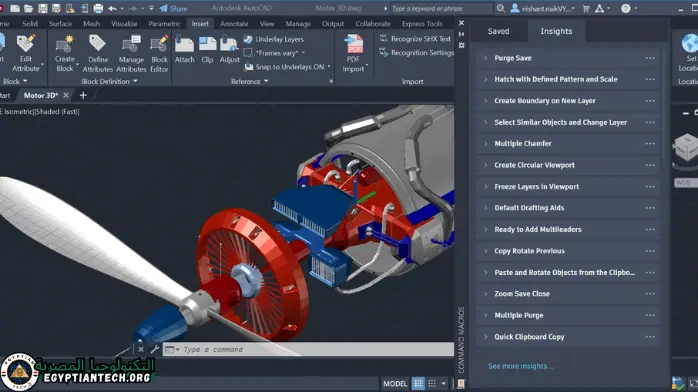Switch to the Saved tab

coord(498,31)
